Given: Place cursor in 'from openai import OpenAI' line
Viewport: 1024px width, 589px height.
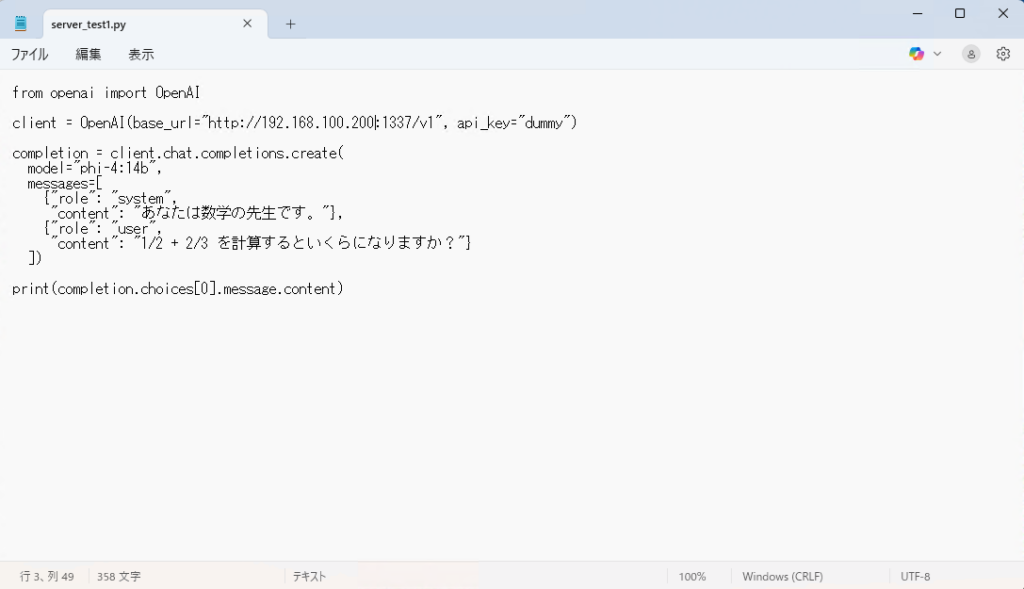Looking at the screenshot, I should tap(106, 93).
